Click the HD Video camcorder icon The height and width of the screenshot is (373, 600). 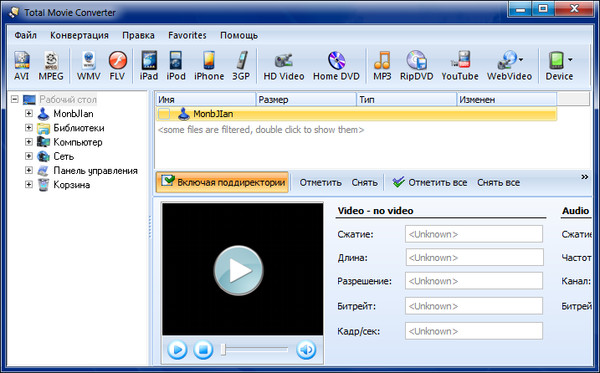[x=284, y=66]
